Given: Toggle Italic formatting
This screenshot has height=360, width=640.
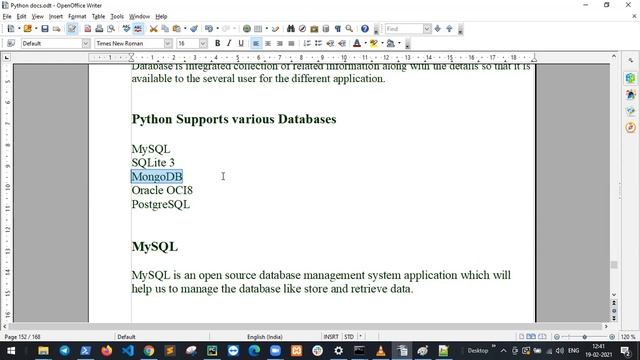Looking at the screenshot, I should (229, 43).
